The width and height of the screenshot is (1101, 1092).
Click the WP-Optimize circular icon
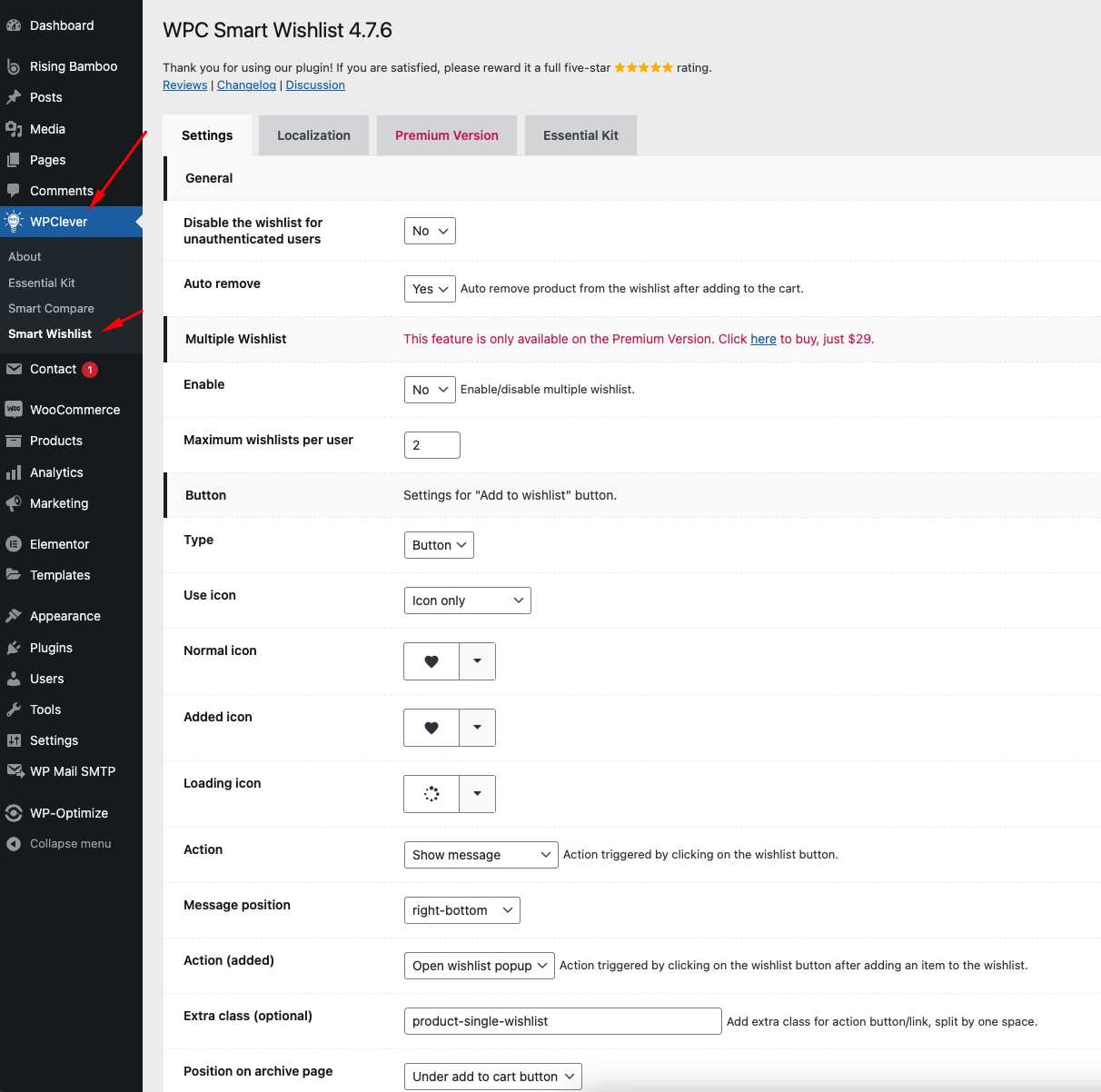click(14, 813)
